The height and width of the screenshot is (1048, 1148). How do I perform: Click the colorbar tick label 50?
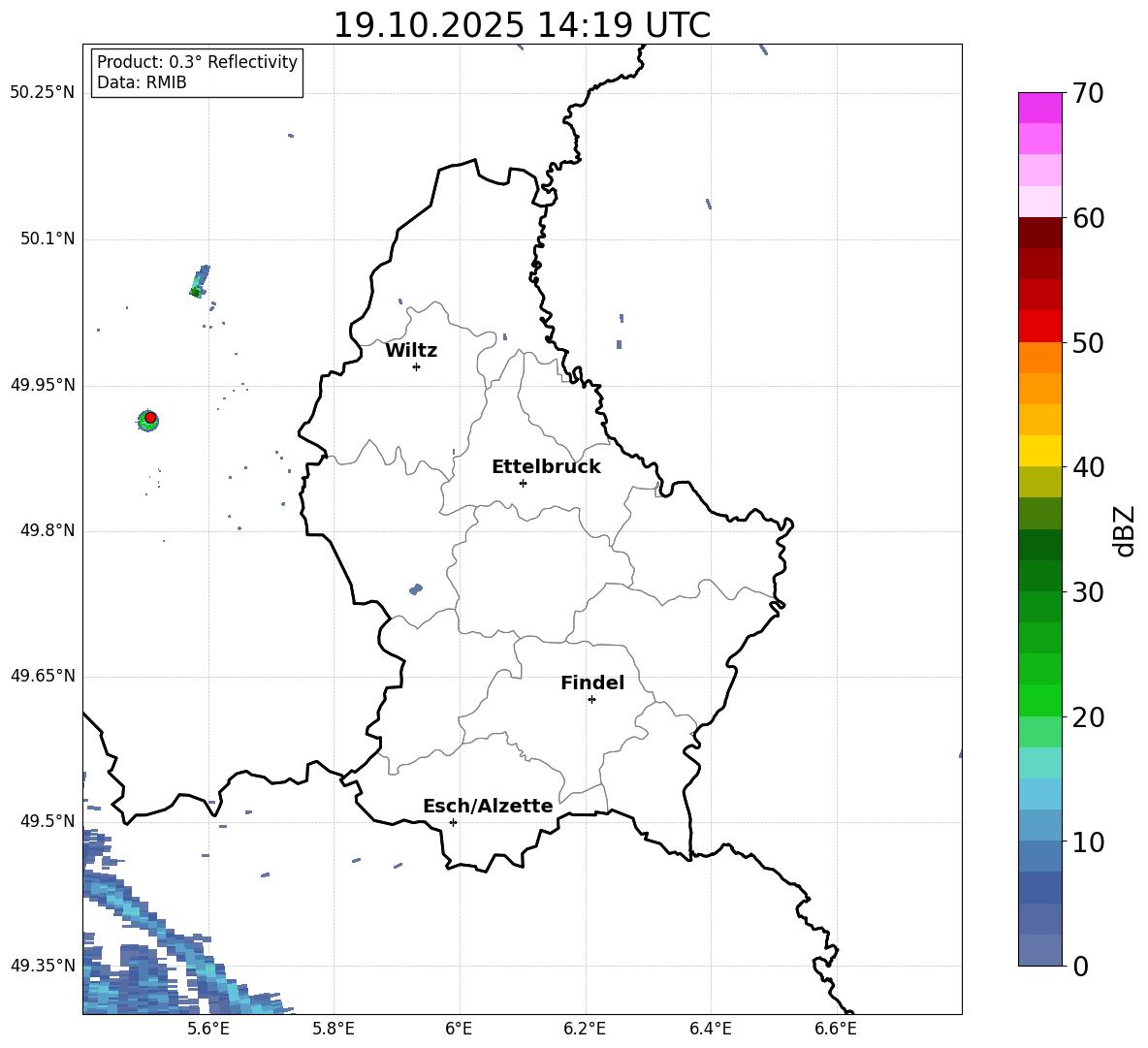click(x=1088, y=342)
